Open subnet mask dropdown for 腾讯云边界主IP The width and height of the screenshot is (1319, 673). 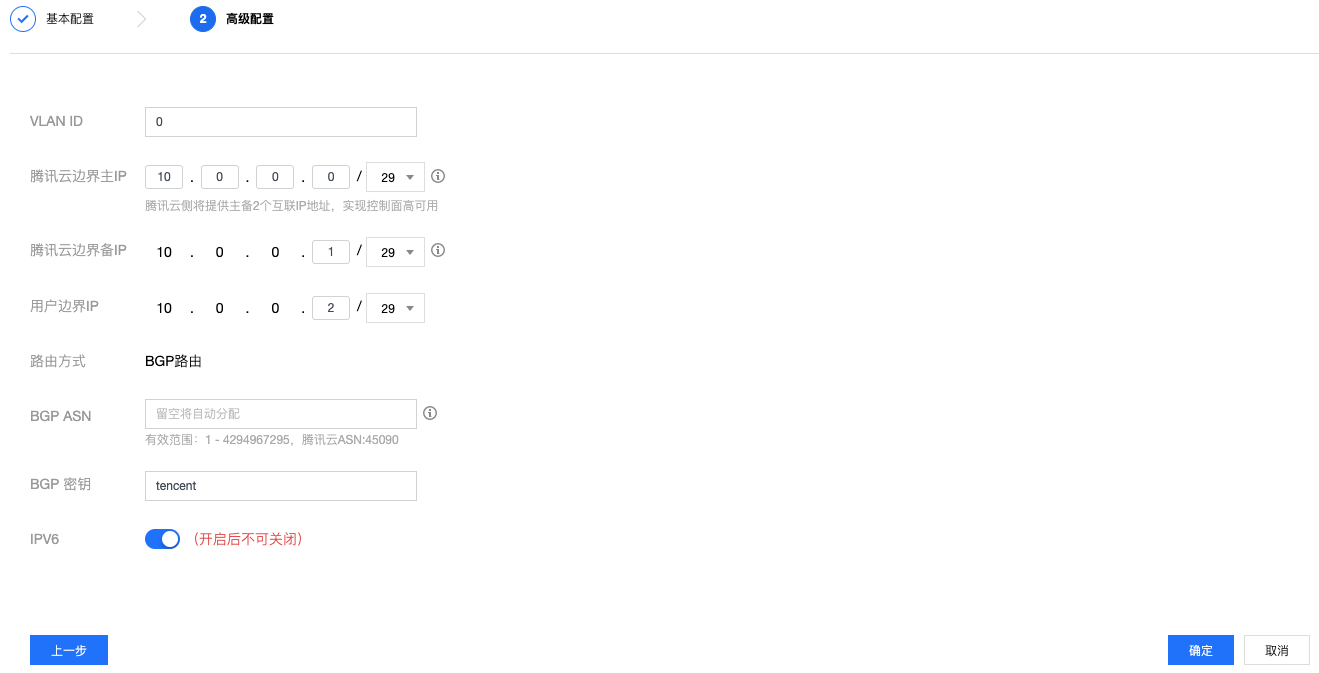[396, 178]
